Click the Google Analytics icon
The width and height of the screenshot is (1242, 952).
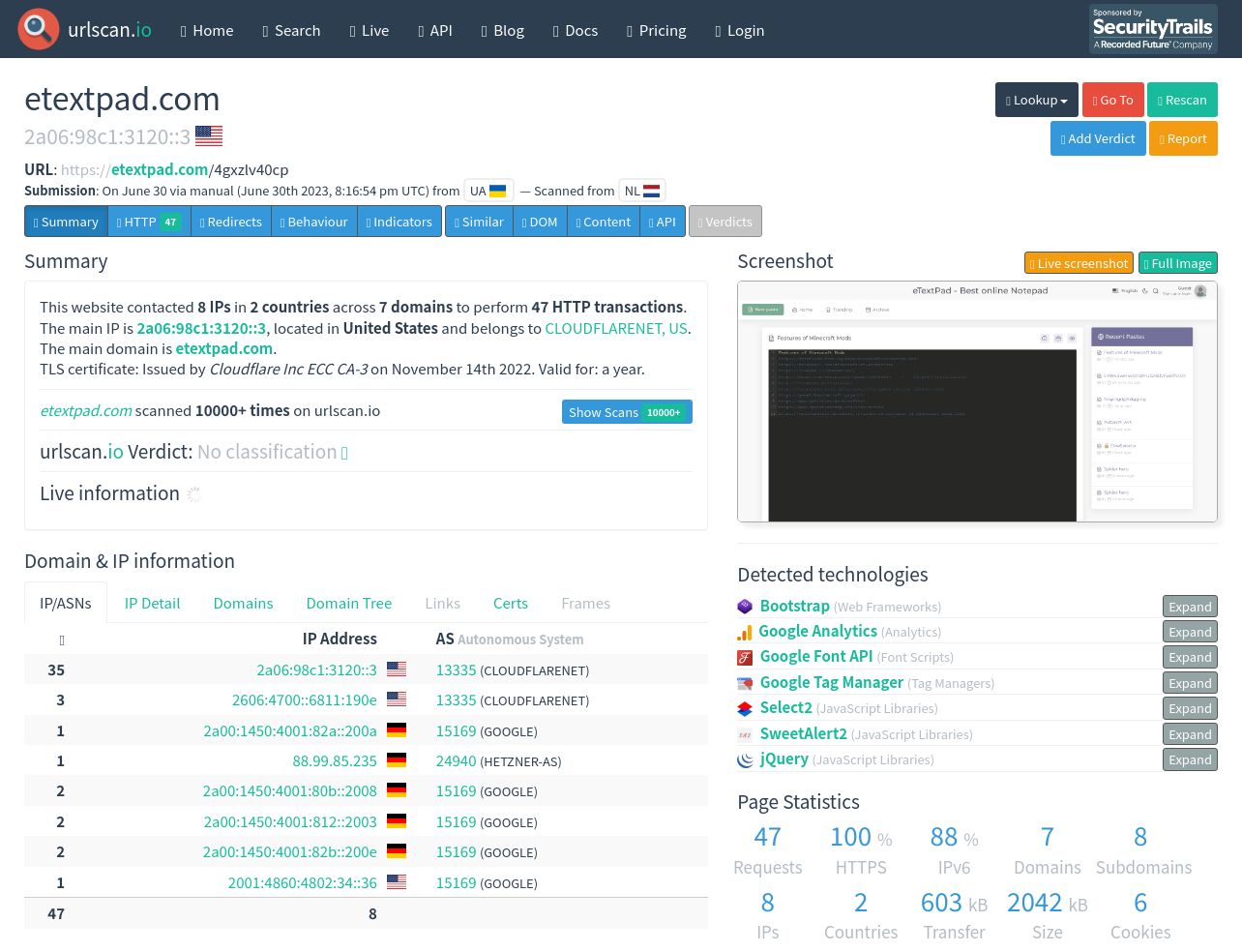[745, 632]
